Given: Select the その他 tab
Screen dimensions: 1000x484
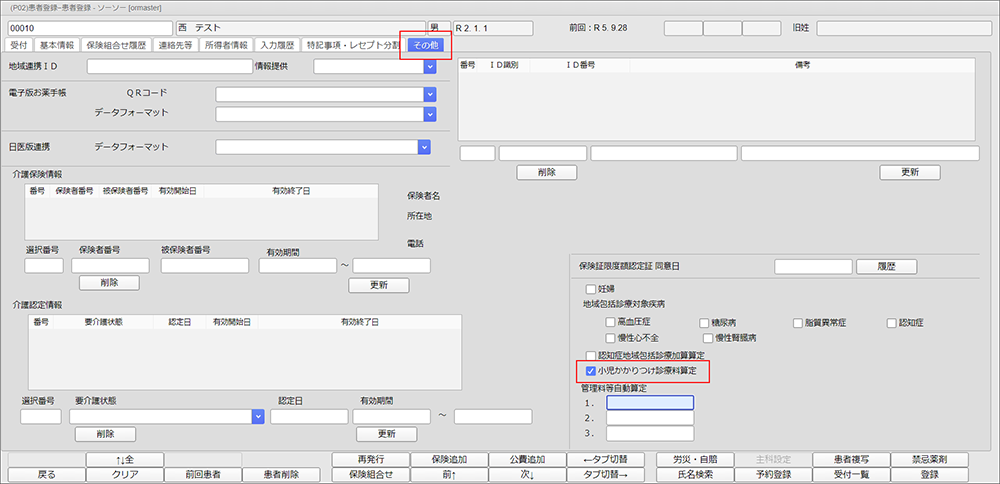Looking at the screenshot, I should [x=425, y=45].
